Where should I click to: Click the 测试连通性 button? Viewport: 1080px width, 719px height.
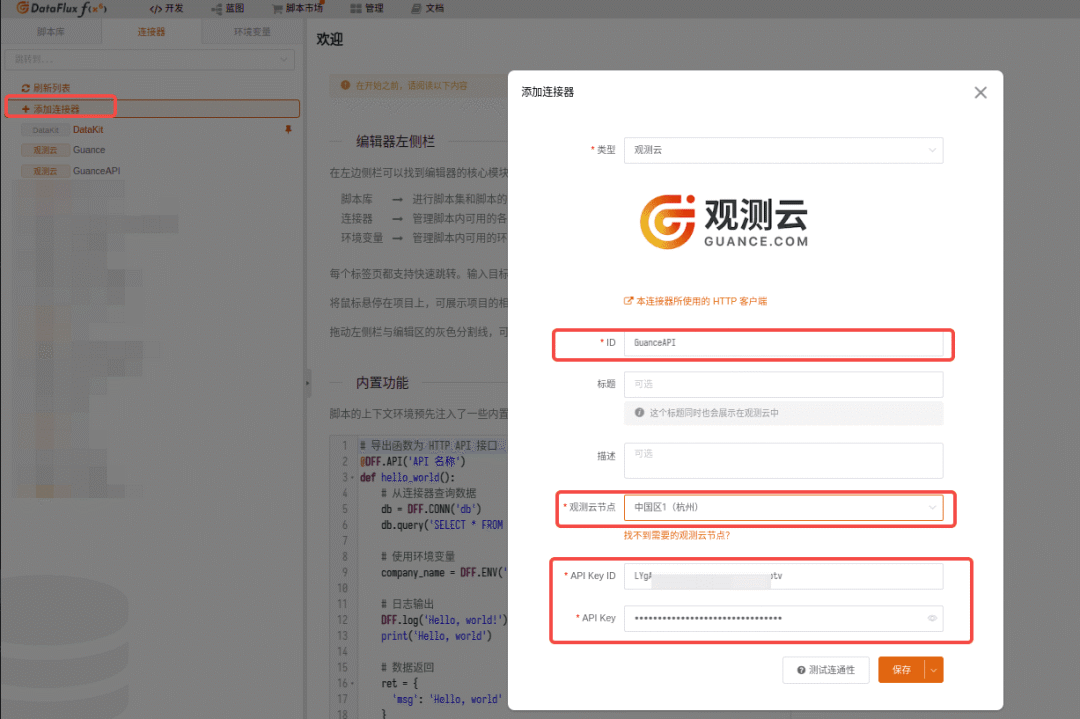[x=825, y=669]
